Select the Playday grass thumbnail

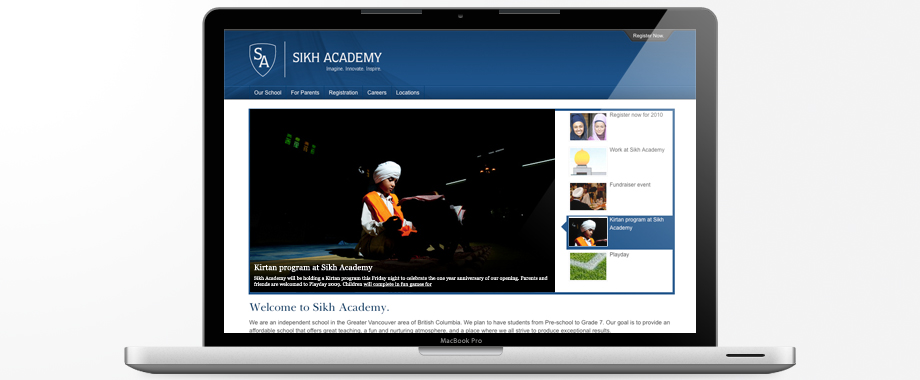pyautogui.click(x=588, y=266)
